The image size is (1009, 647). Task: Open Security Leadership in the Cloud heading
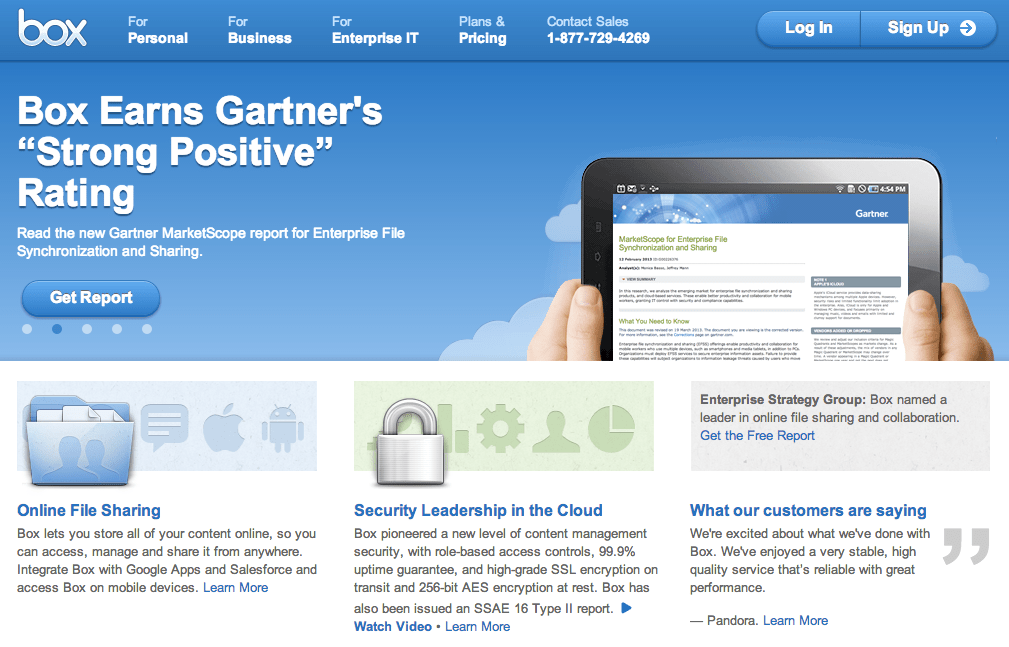click(x=478, y=511)
